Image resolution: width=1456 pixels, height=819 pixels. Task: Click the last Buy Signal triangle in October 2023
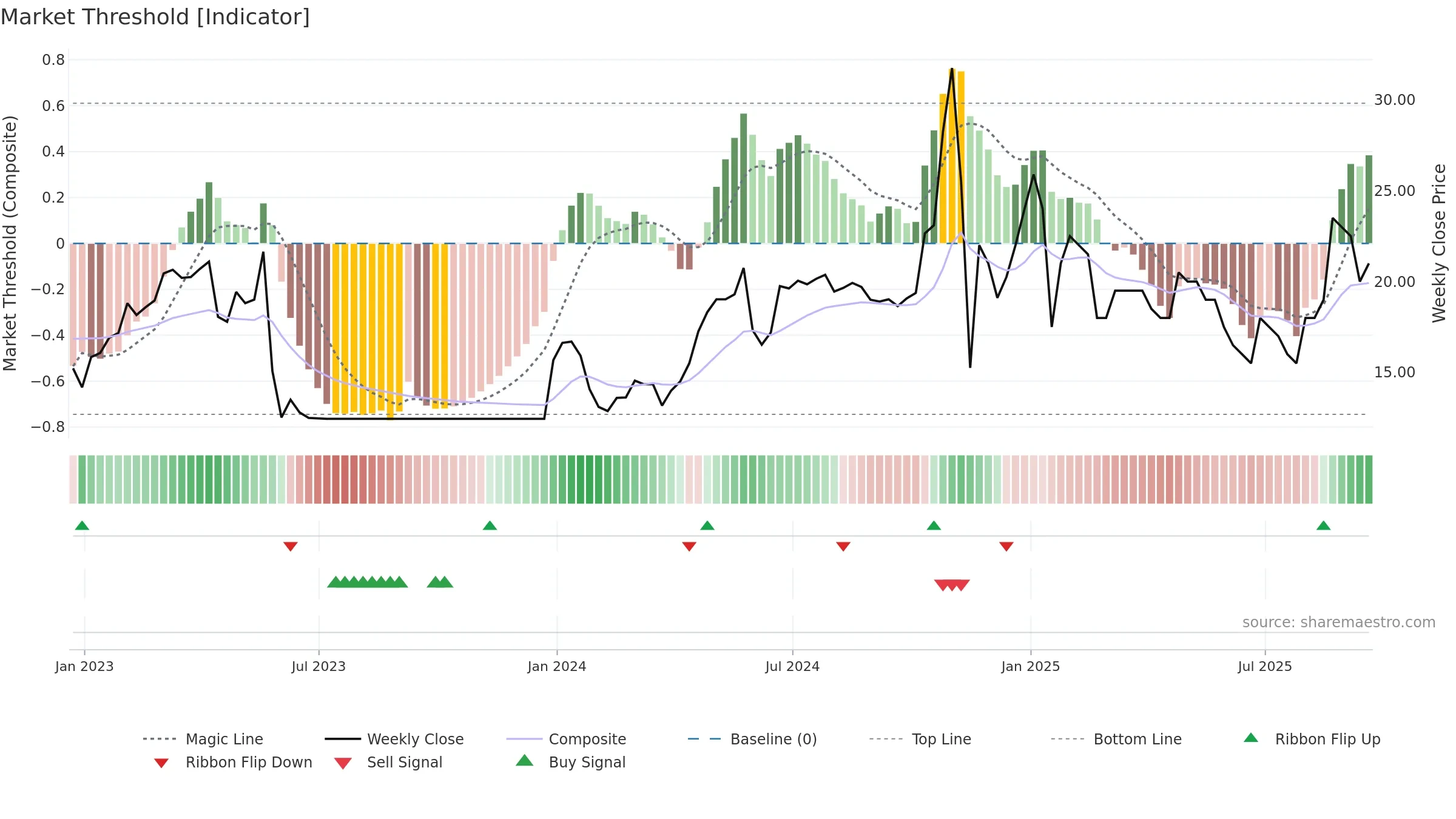(x=445, y=582)
